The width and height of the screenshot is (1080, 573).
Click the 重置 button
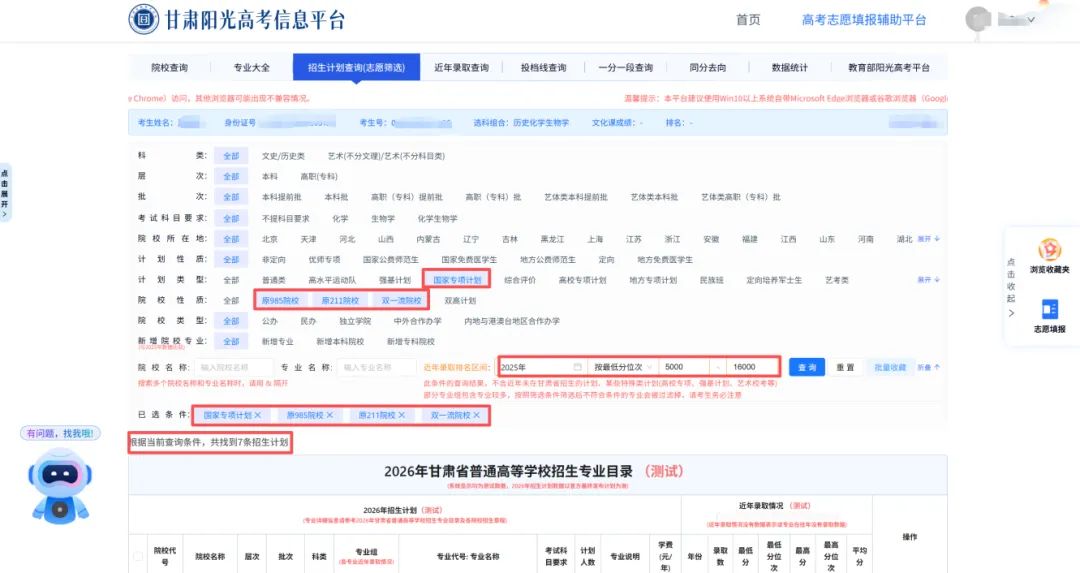coord(845,367)
